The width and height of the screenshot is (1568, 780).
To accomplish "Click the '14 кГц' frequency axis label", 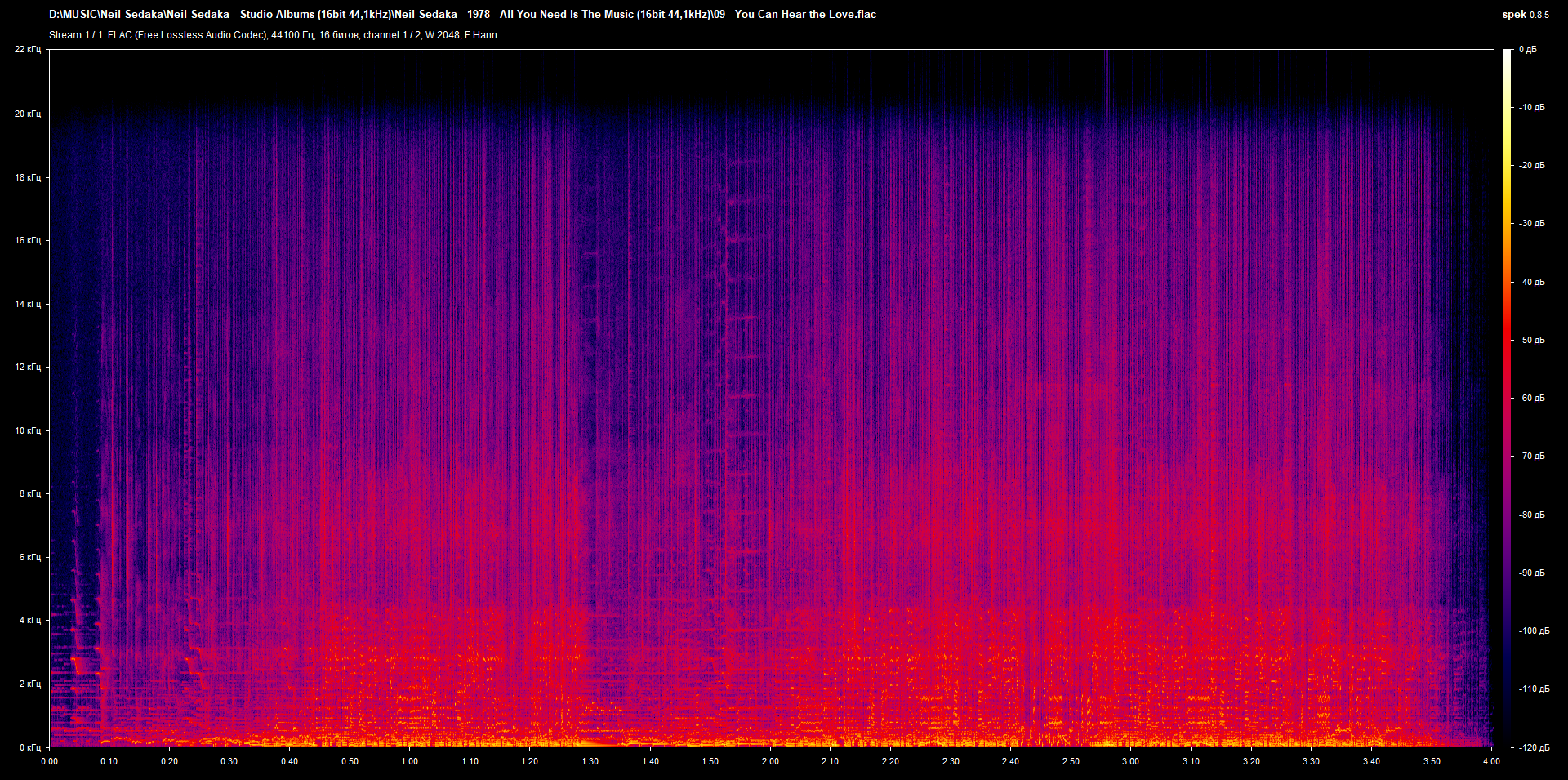I will pos(28,304).
